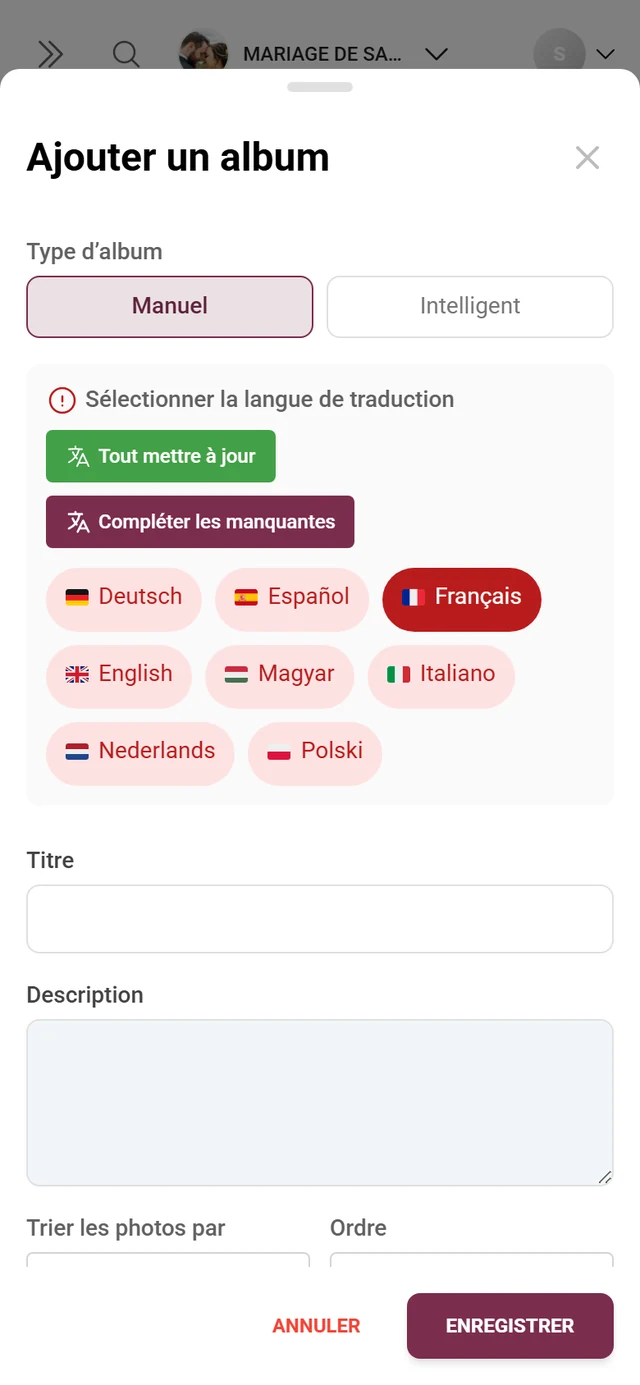This screenshot has width=640, height=1385.
Task: Expand the user account chevron
Action: click(x=605, y=54)
